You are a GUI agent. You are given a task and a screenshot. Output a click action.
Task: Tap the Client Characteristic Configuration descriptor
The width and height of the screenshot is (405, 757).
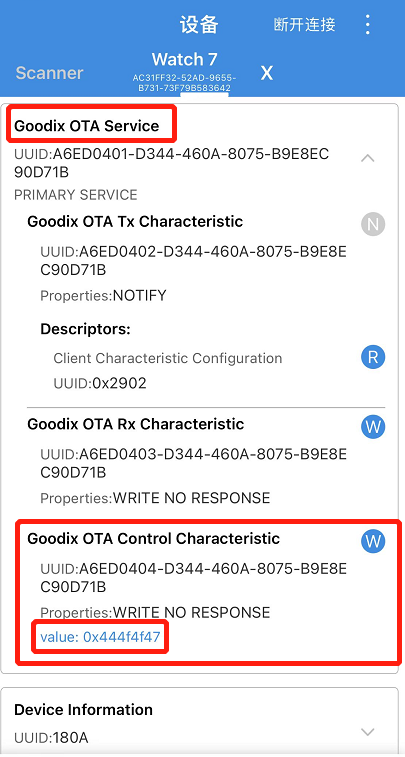pos(168,358)
